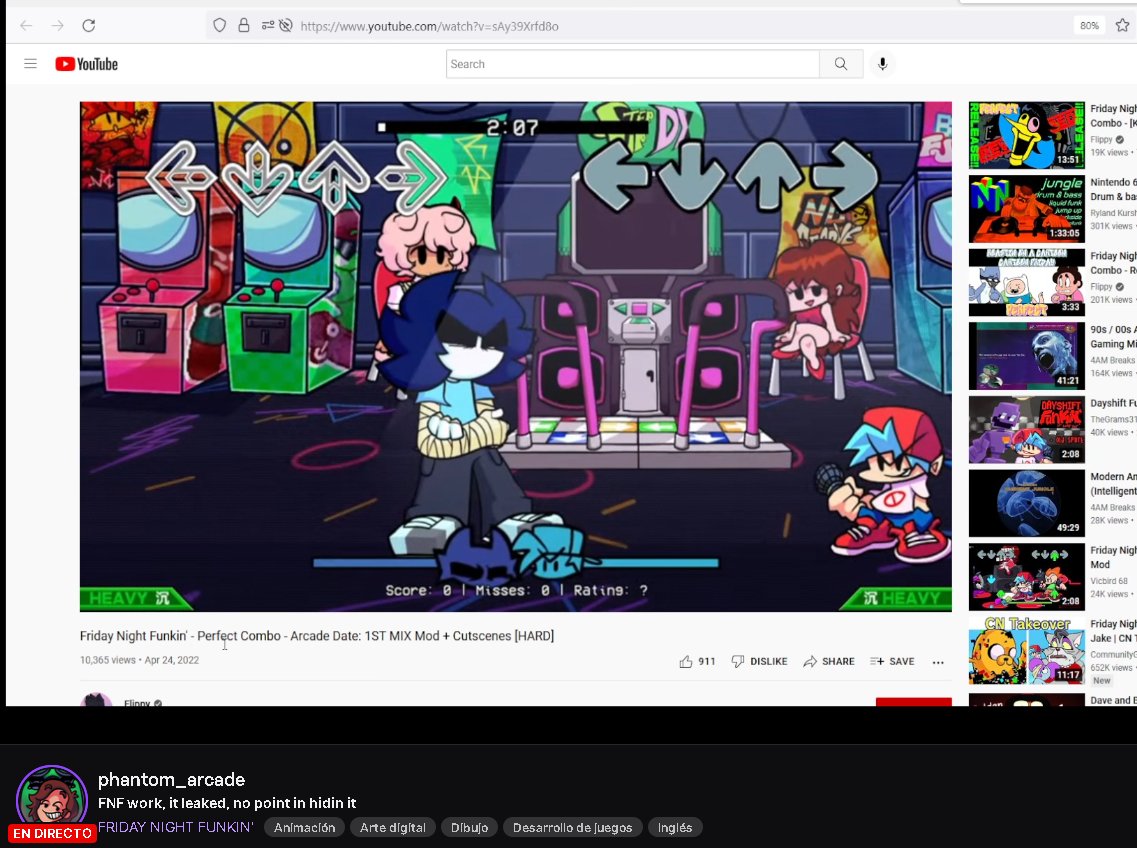The image size is (1137, 848).
Task: Open the cartoon characters 3:33 video thumbnail
Action: click(x=1027, y=282)
